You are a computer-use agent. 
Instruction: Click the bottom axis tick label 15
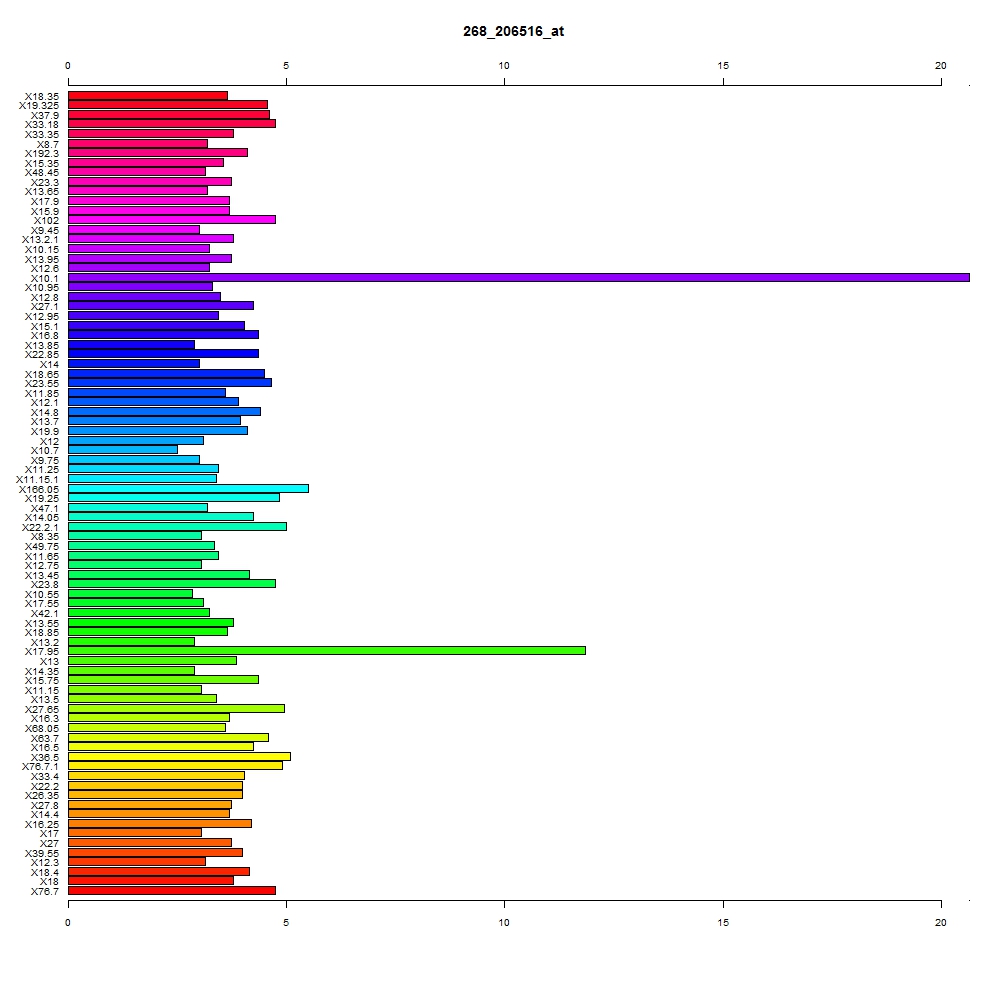(723, 922)
